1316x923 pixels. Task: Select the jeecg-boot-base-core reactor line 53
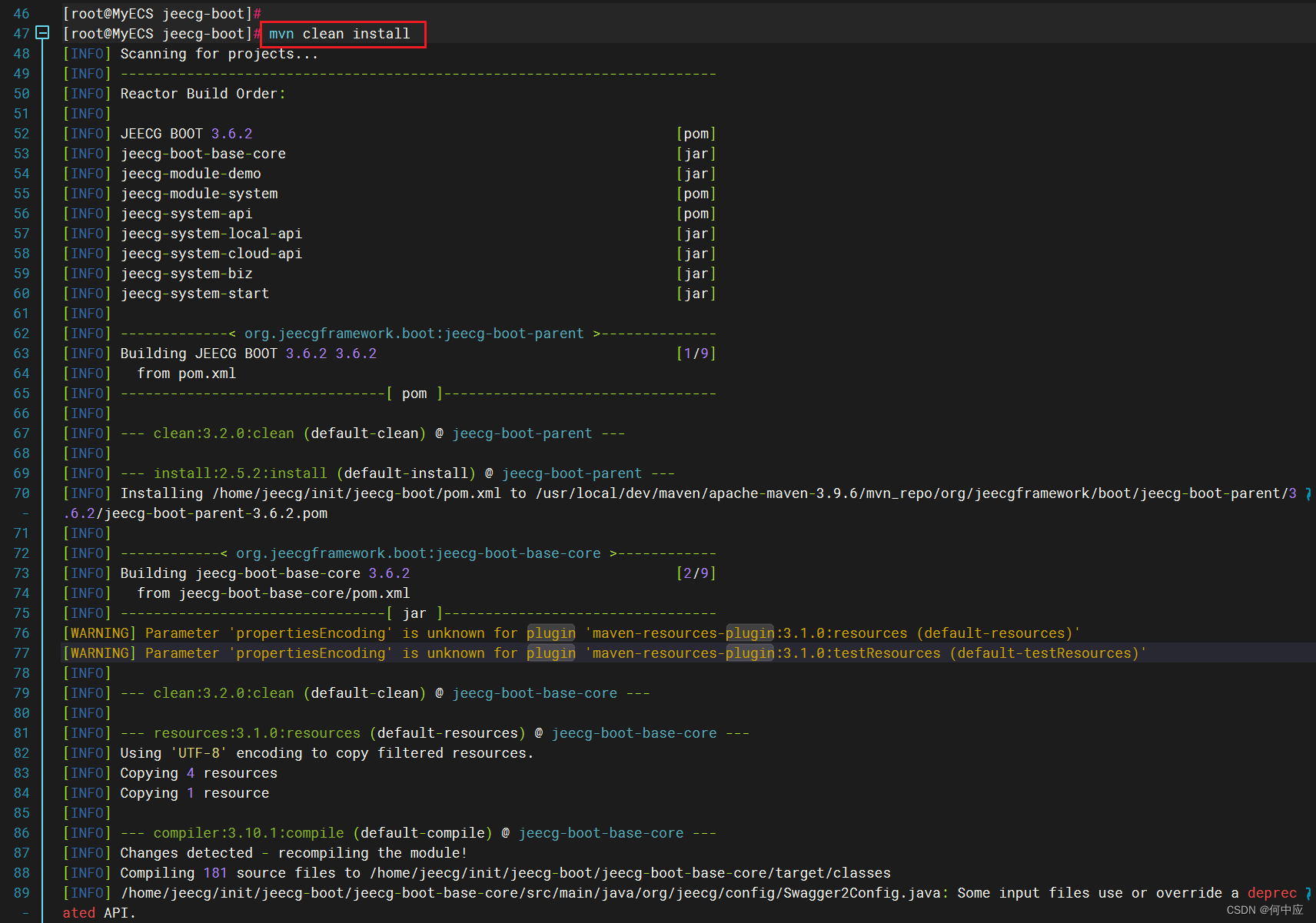pos(203,154)
